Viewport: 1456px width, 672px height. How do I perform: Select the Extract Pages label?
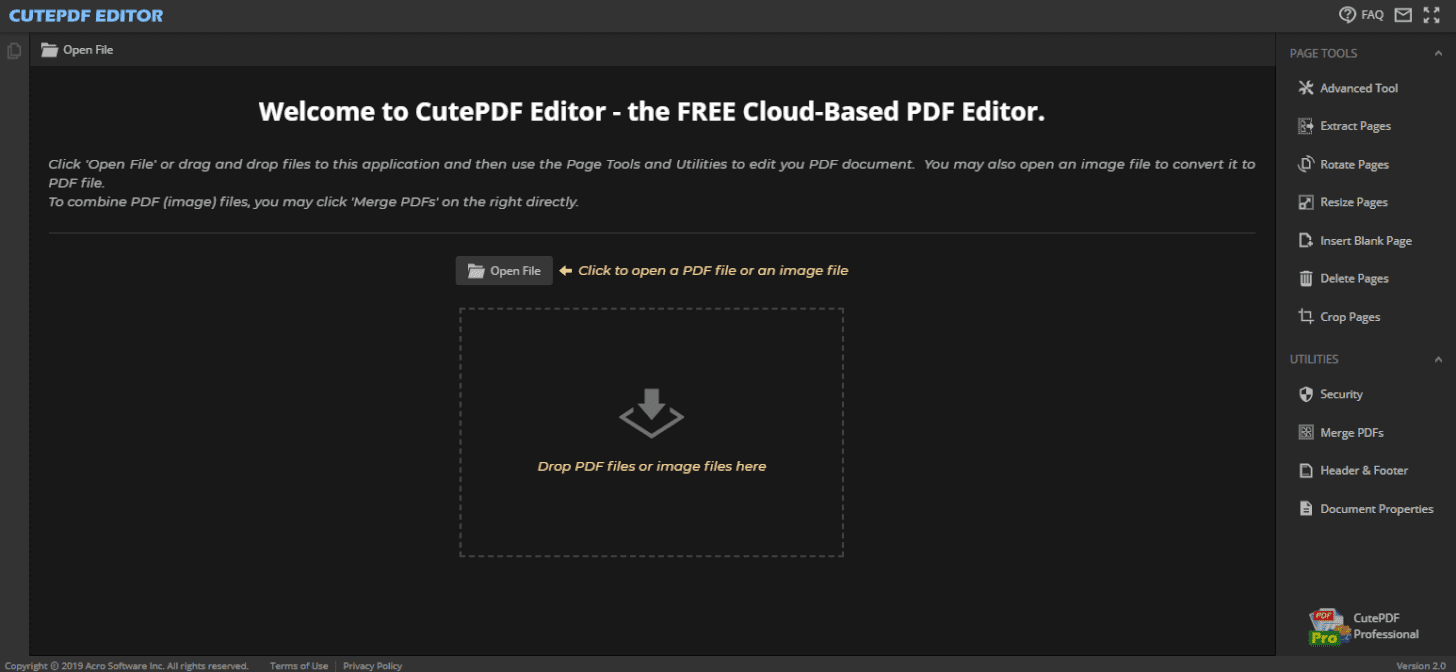coord(1355,126)
